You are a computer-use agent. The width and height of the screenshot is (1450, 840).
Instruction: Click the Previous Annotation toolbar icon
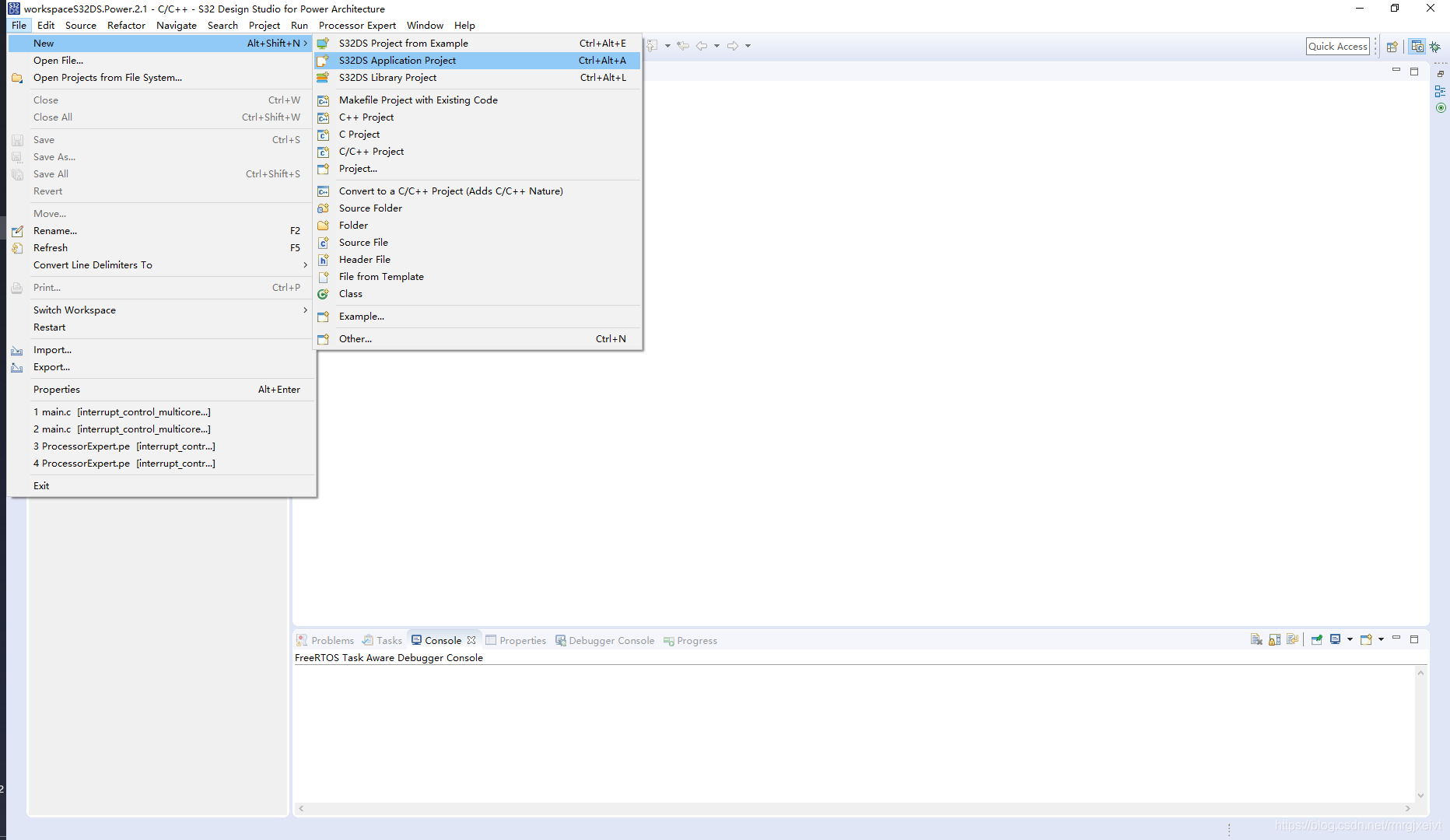pos(653,46)
